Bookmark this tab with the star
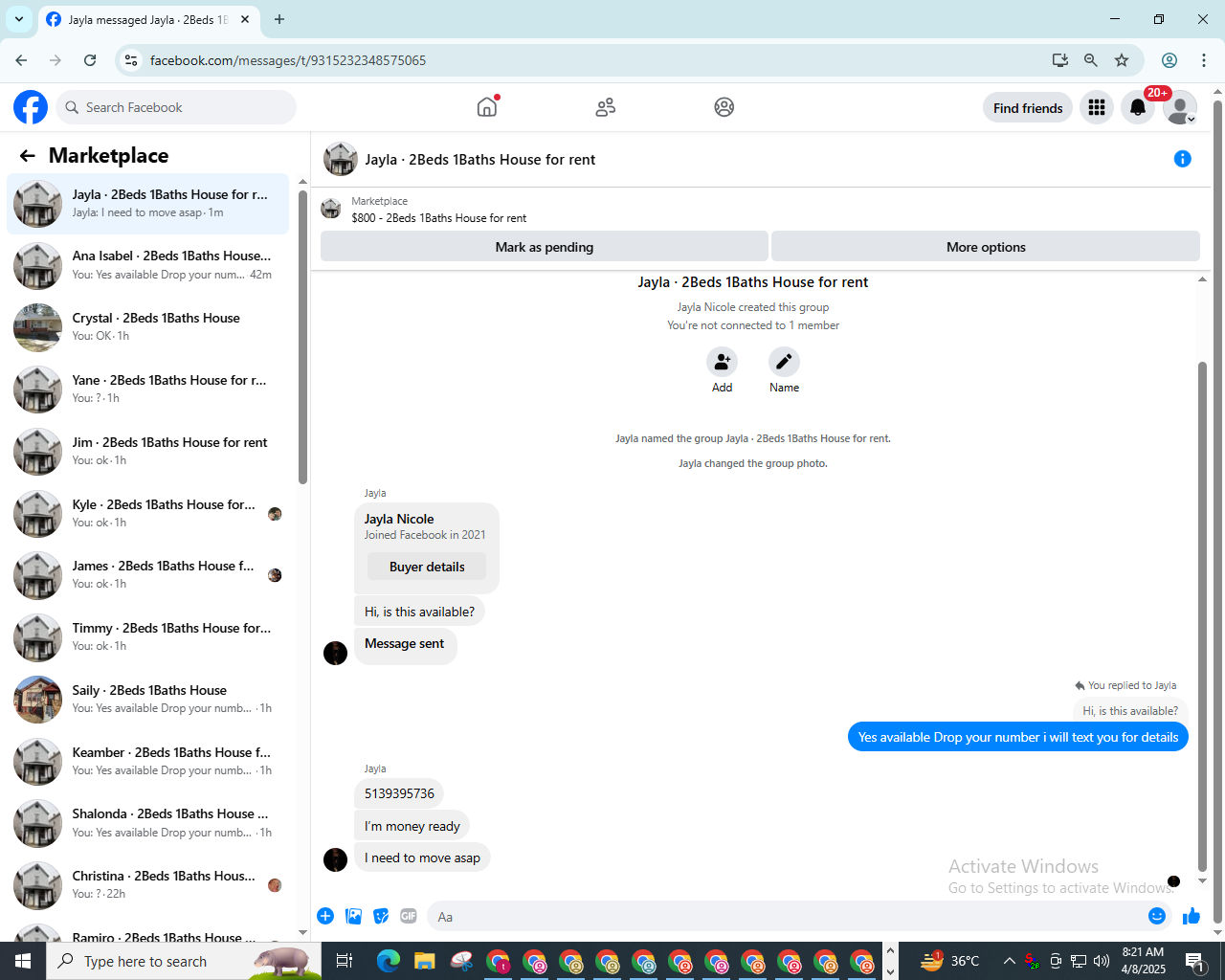Viewport: 1225px width, 980px height. [1122, 60]
